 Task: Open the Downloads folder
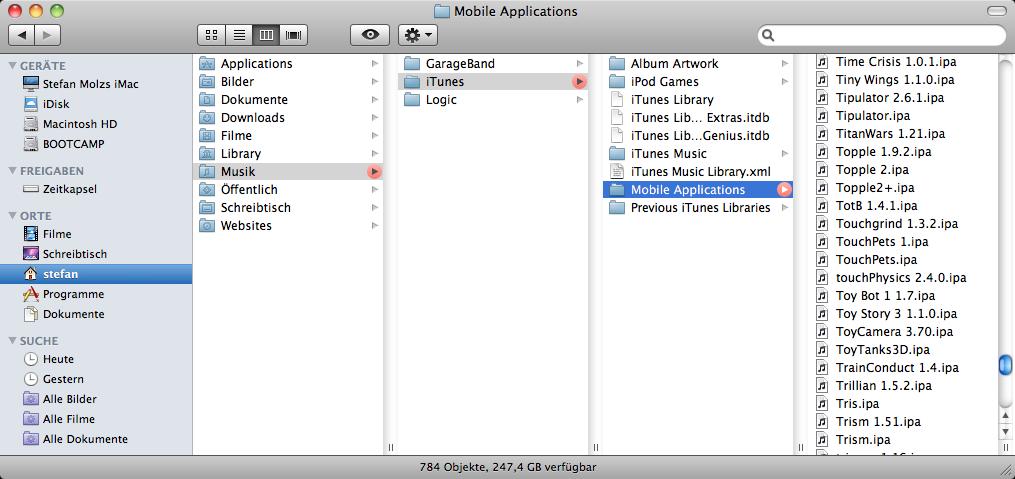[289, 118]
